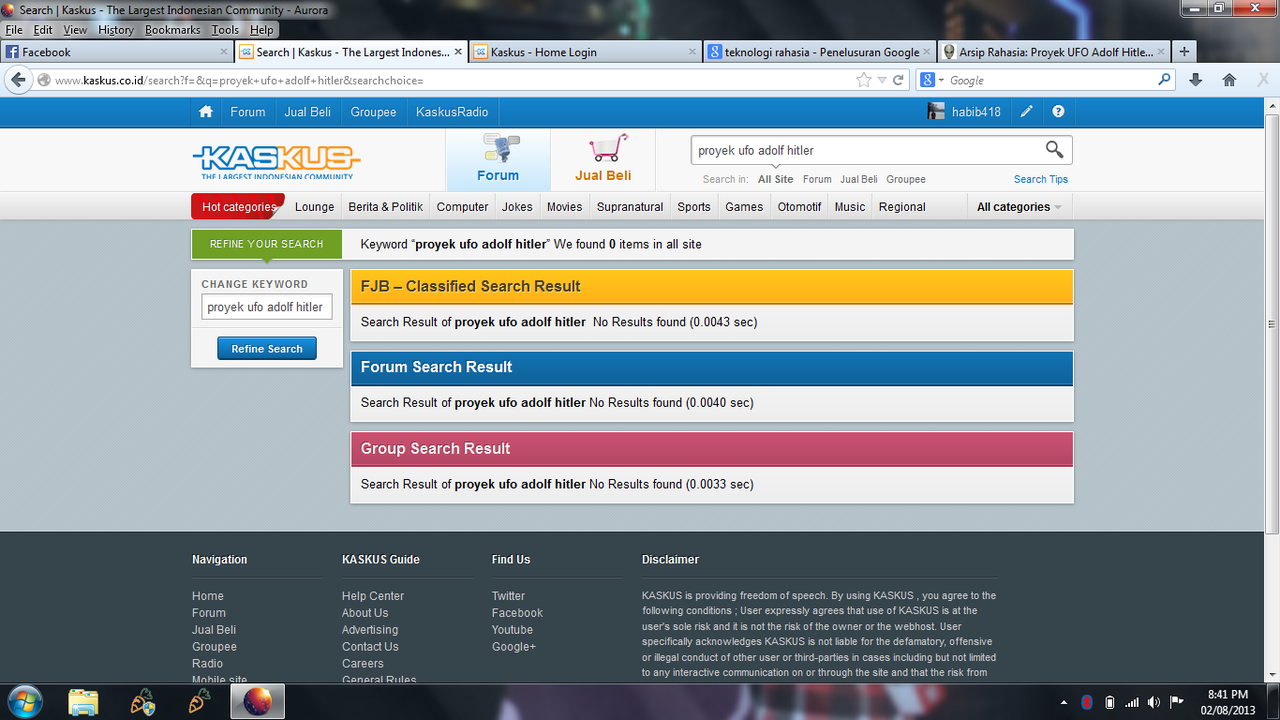This screenshot has height=720, width=1280.
Task: Open the Jual Beli shopping cart icon
Action: tap(603, 160)
